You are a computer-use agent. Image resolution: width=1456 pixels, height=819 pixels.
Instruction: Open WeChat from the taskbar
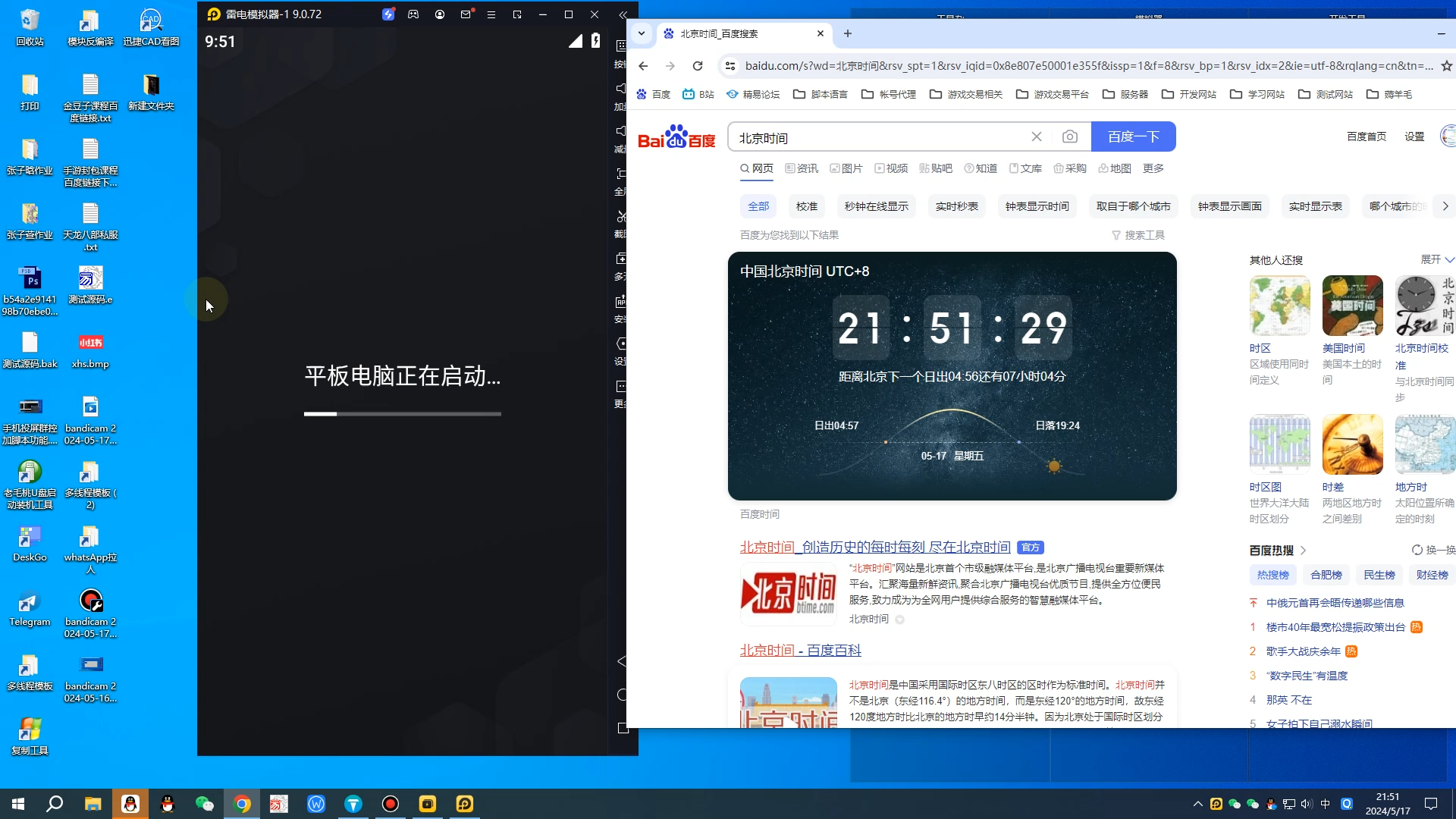(205, 804)
